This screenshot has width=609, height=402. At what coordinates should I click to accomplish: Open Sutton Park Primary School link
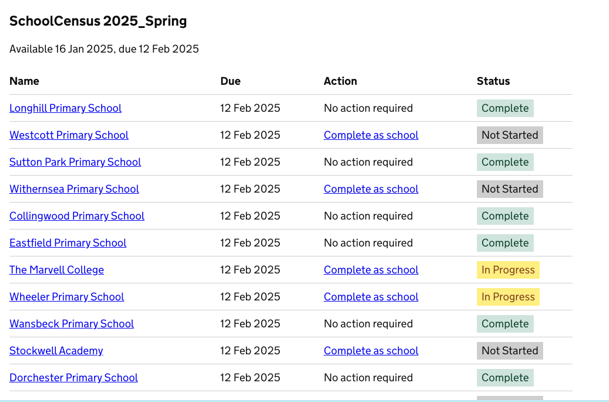[75, 162]
